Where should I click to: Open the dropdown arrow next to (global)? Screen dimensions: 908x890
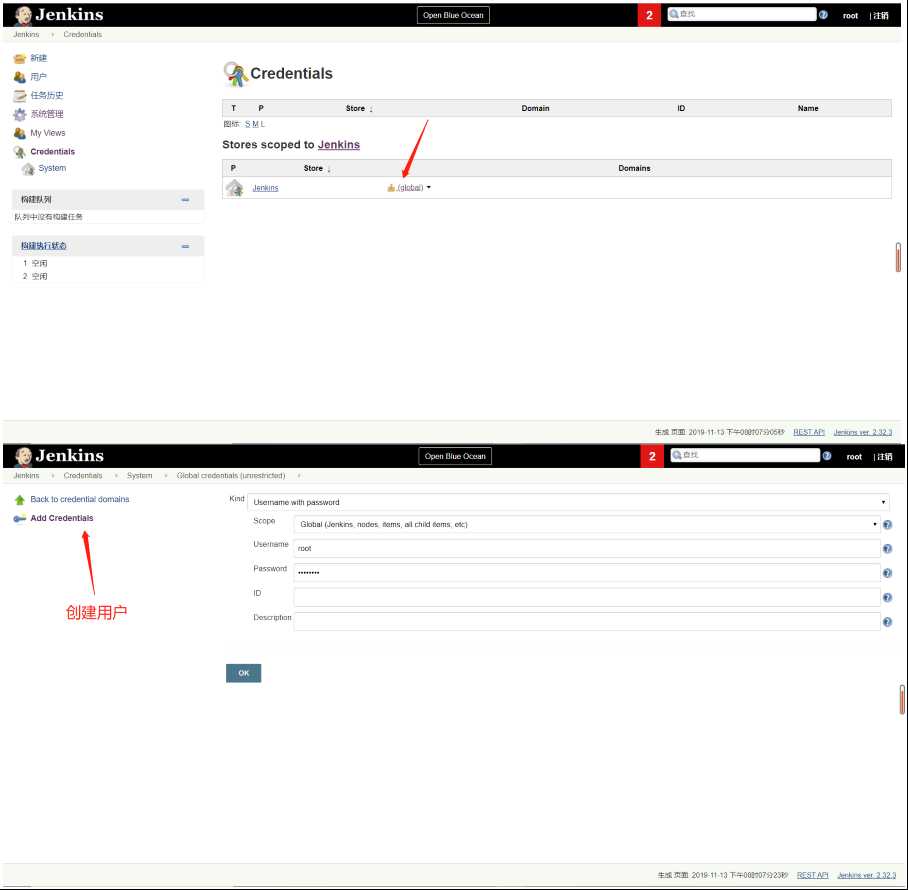(429, 188)
